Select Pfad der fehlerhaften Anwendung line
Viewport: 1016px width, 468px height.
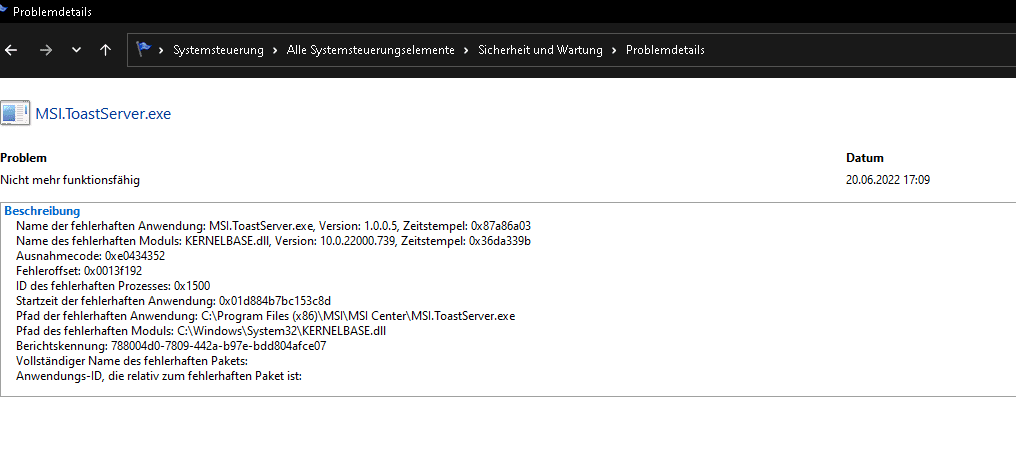pyautogui.click(x=266, y=316)
